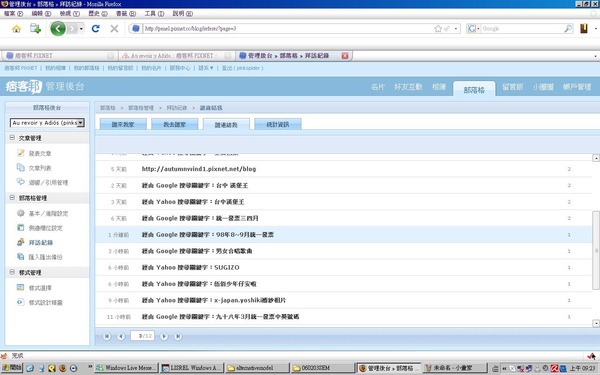Switch to the 痞客邦 PIXNET browser tab
Image resolution: width=600 pixels, height=375 pixels.
click(x=59, y=56)
